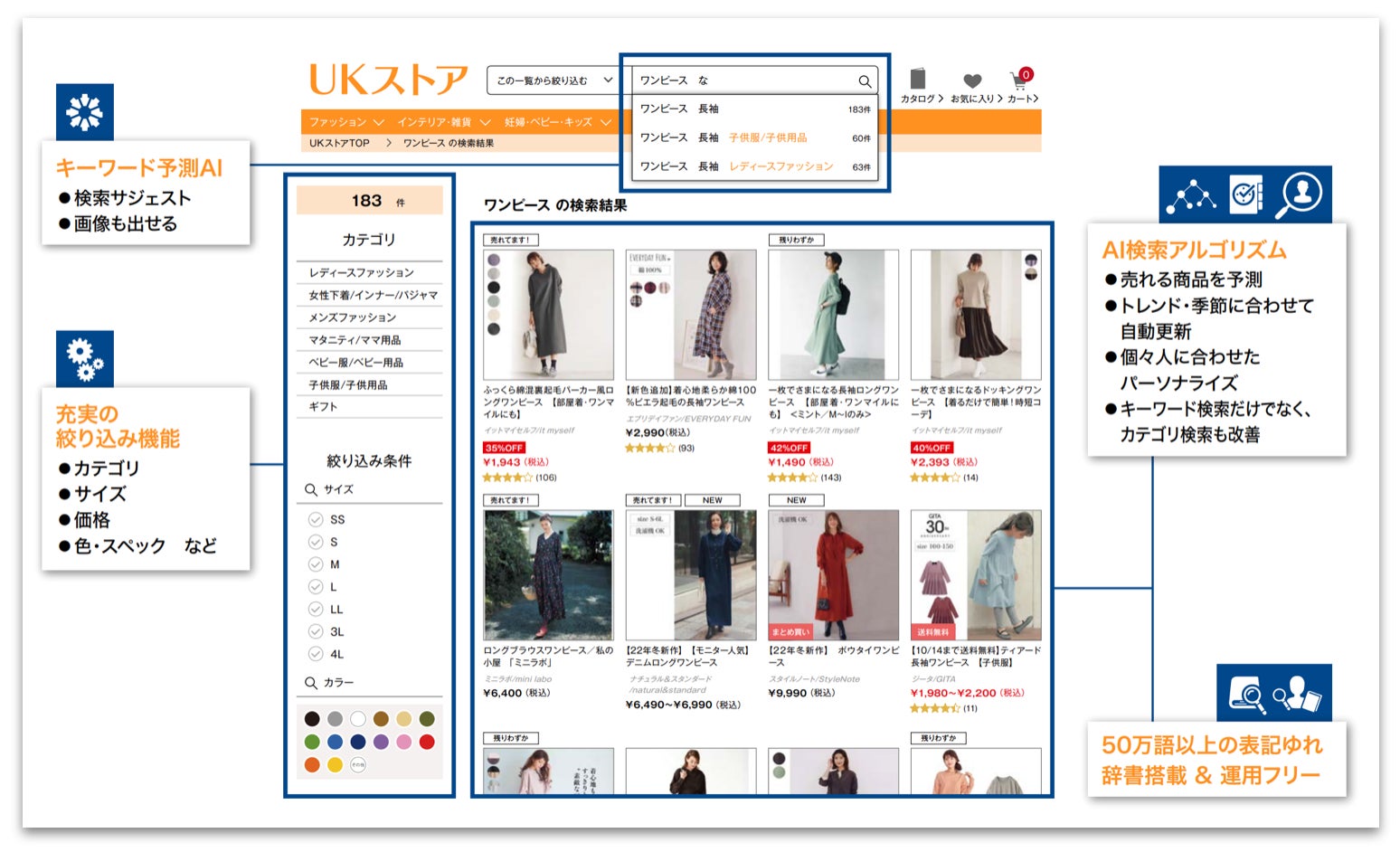
Task: Filter by the brown color swatch
Action: tap(381, 719)
